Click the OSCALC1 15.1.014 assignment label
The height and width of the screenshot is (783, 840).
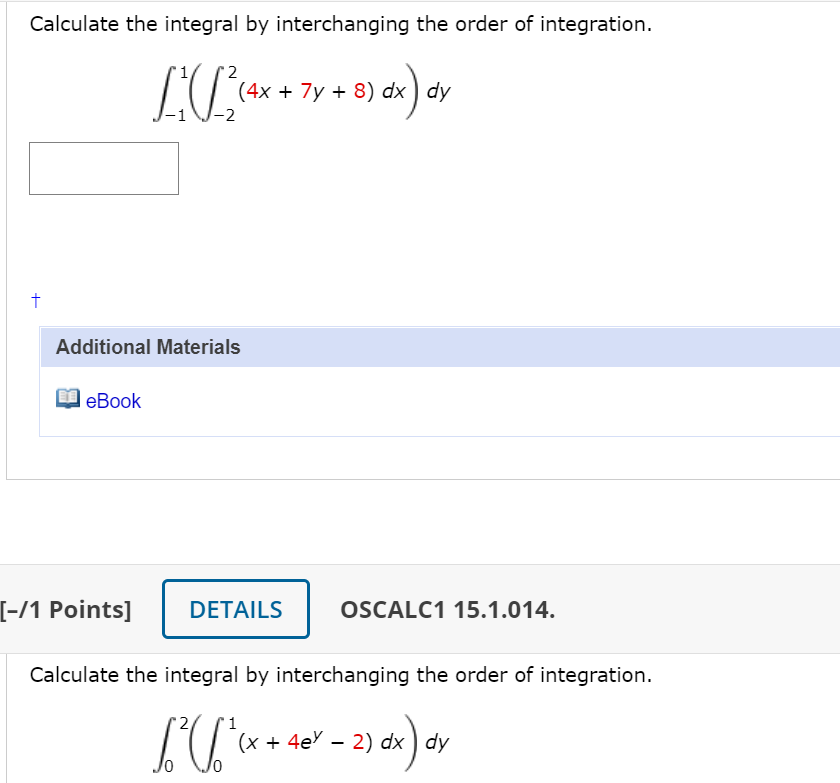[x=446, y=609]
